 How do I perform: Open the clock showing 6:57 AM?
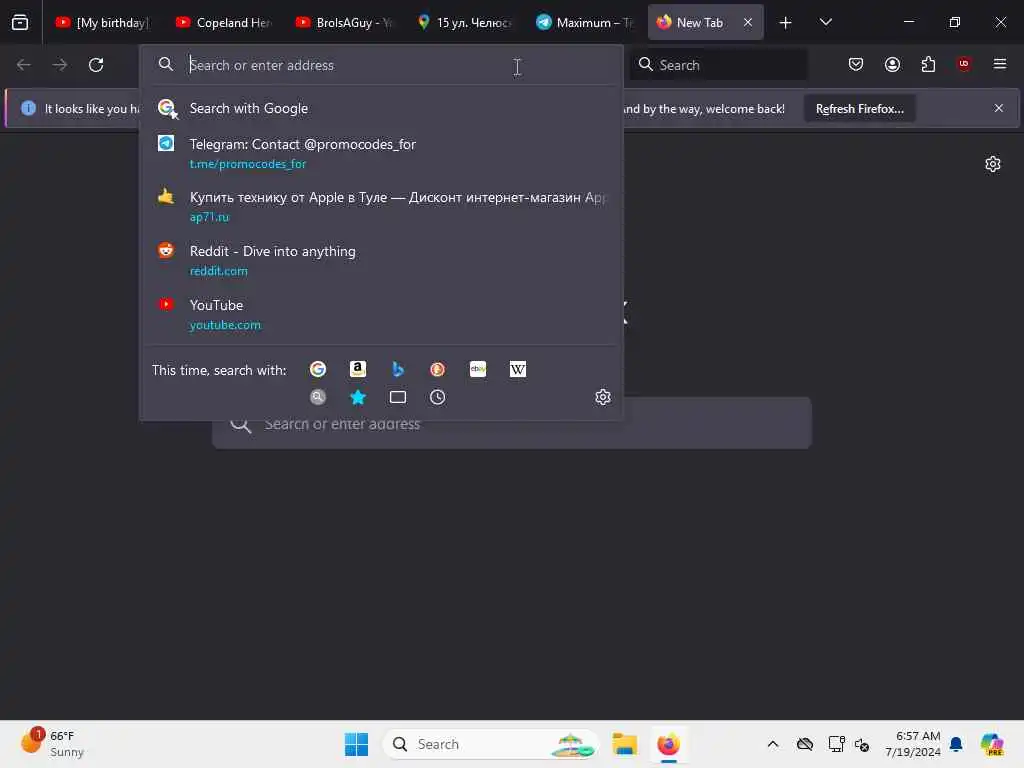point(913,744)
